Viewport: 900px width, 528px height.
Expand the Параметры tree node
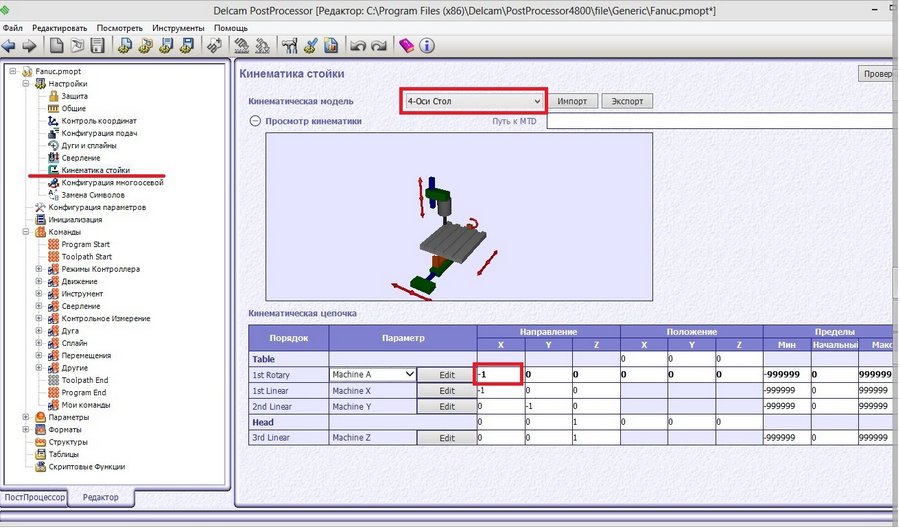(x=26, y=417)
